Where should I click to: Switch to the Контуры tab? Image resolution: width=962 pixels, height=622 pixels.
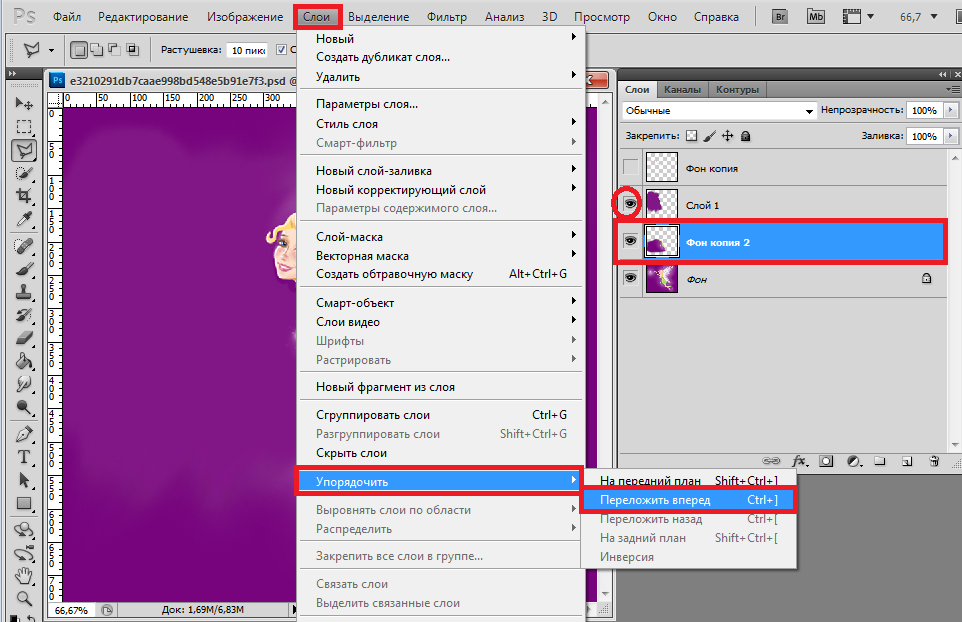[x=737, y=90]
